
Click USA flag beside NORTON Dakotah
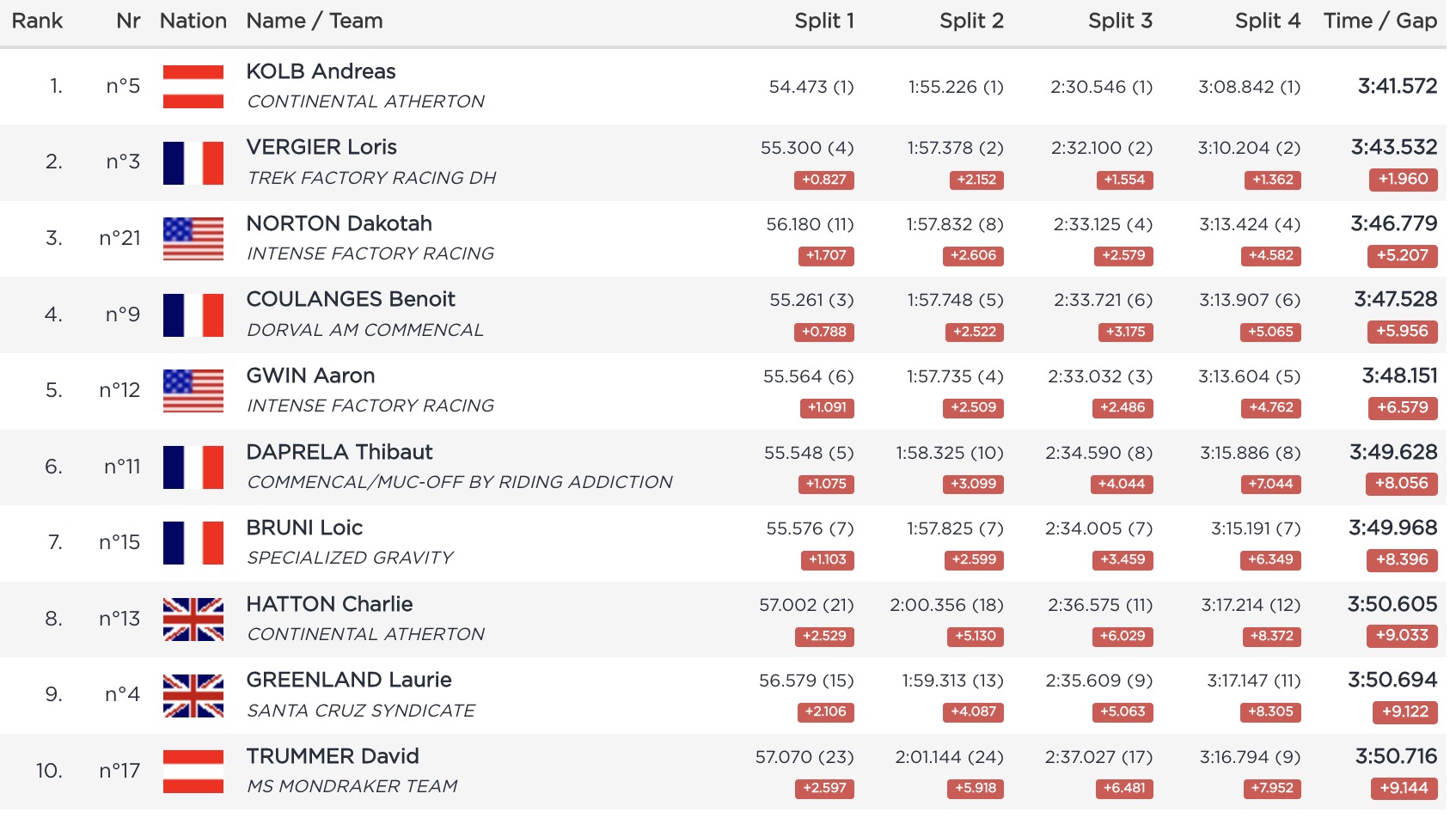(x=193, y=239)
